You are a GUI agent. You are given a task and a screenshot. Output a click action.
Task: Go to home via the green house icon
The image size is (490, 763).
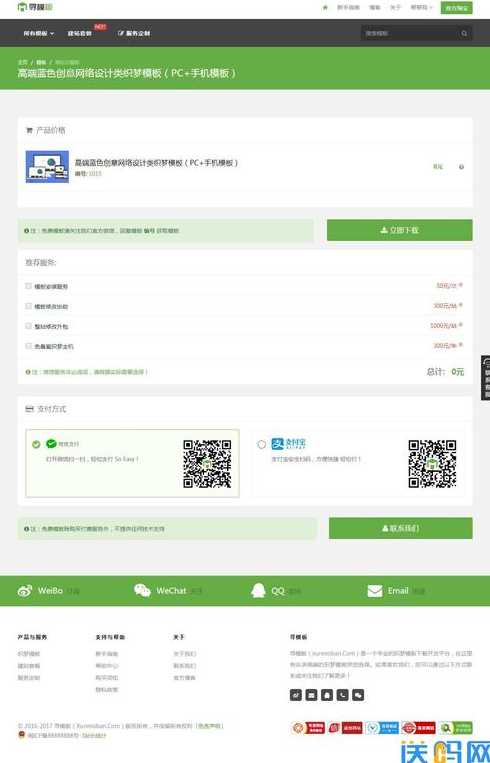(325, 7)
